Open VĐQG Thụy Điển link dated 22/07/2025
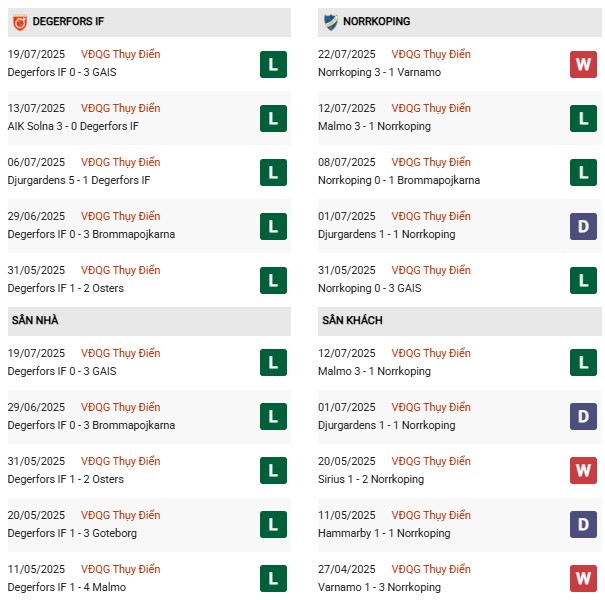This screenshot has height=600, width=605. click(x=432, y=54)
